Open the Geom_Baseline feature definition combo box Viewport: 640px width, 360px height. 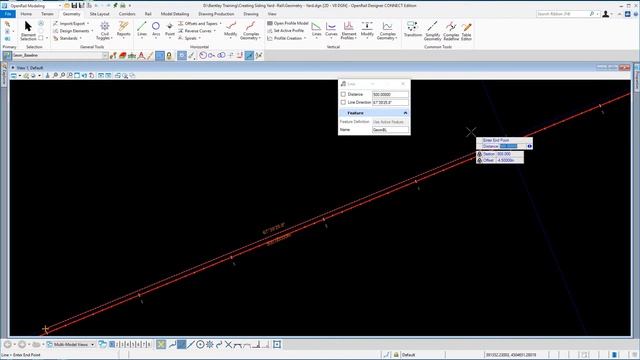point(60,56)
